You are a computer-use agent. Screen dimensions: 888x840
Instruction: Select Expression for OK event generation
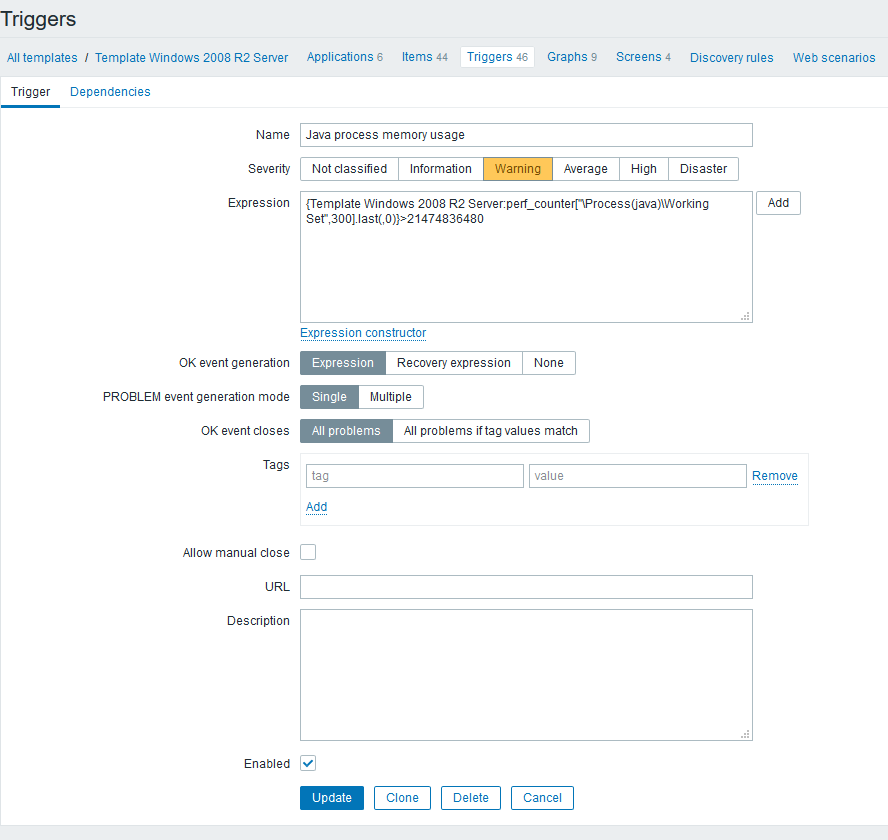(x=343, y=363)
